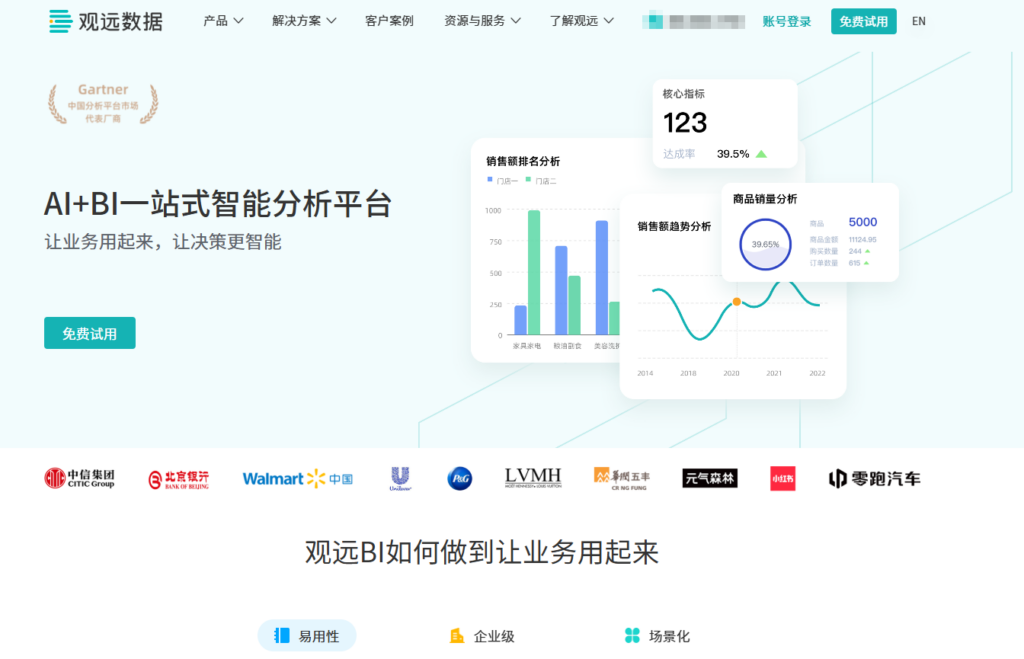The image size is (1024, 659).
Task: Open 账号登录 to sign in
Action: click(x=787, y=20)
